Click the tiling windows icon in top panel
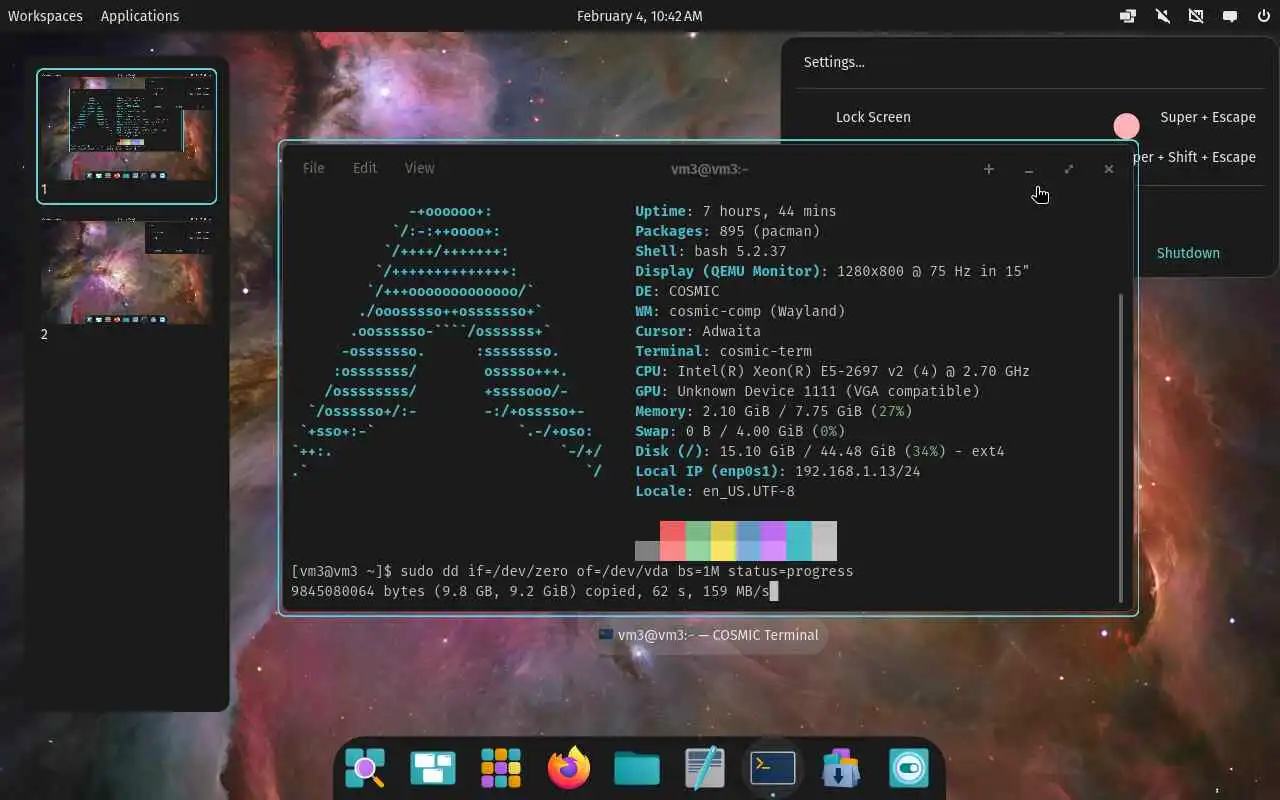Screen dimensions: 1280x800 pyautogui.click(x=1128, y=16)
